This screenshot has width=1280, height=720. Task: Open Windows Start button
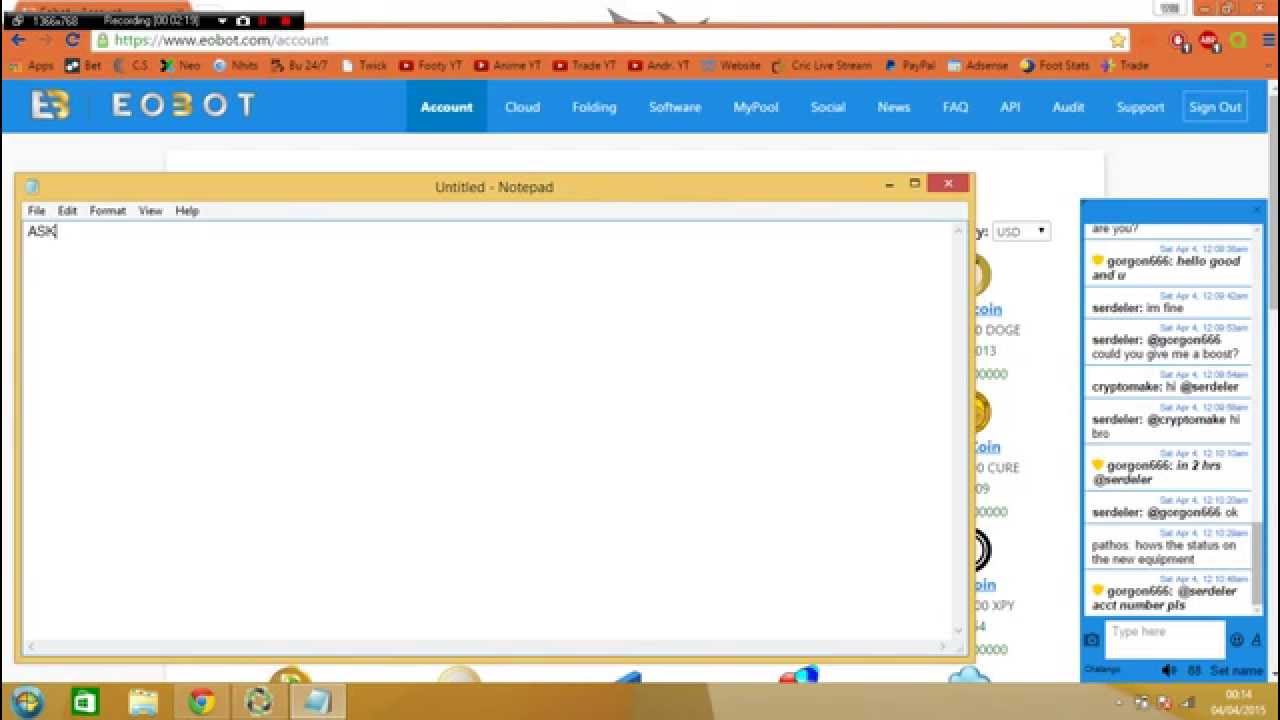pos(28,701)
